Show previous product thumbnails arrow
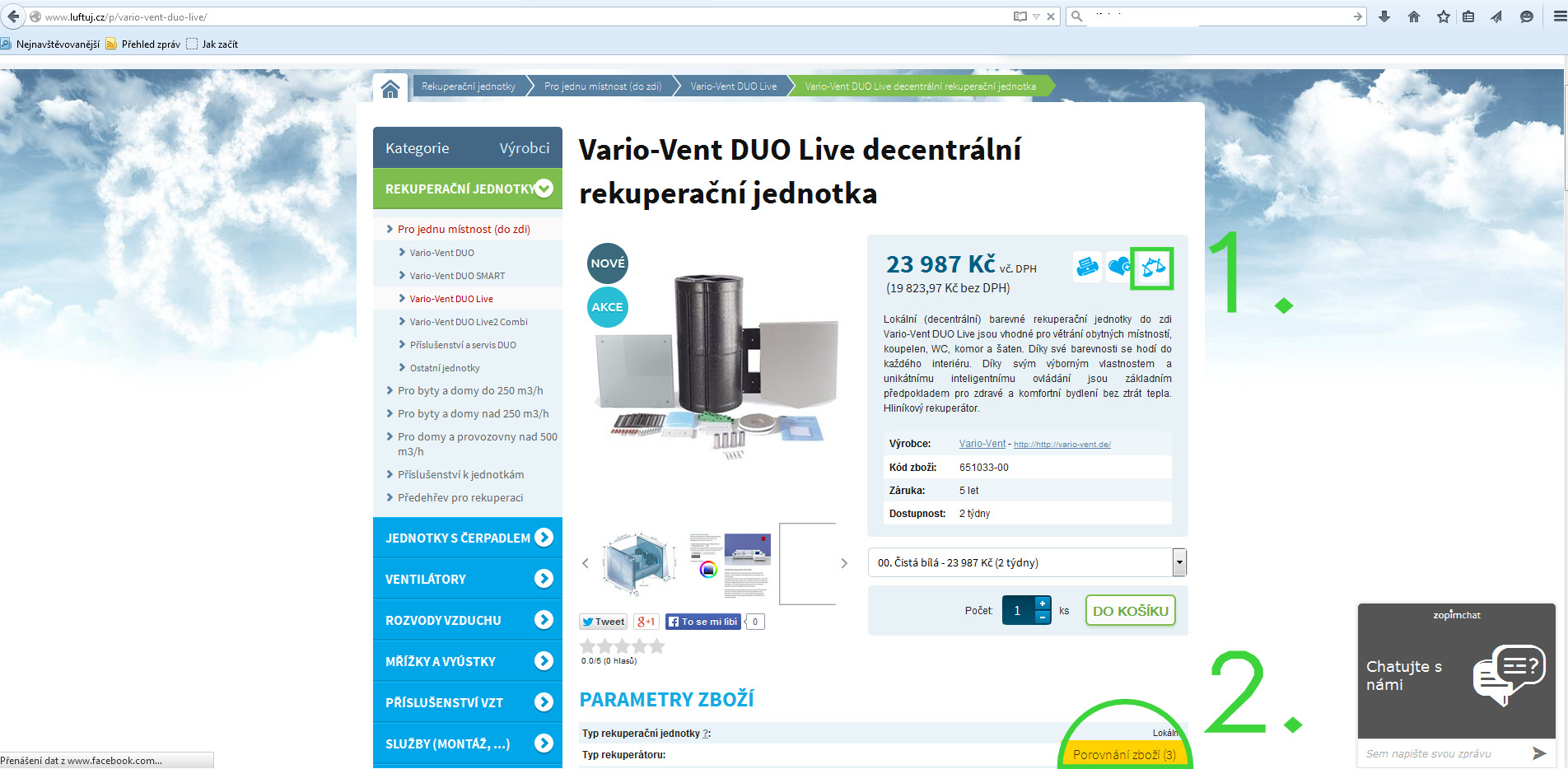 click(x=586, y=563)
